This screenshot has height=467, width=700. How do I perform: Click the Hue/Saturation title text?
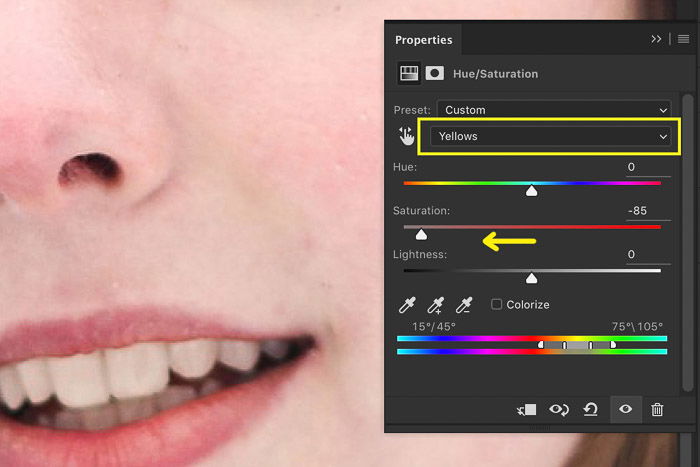pos(495,74)
